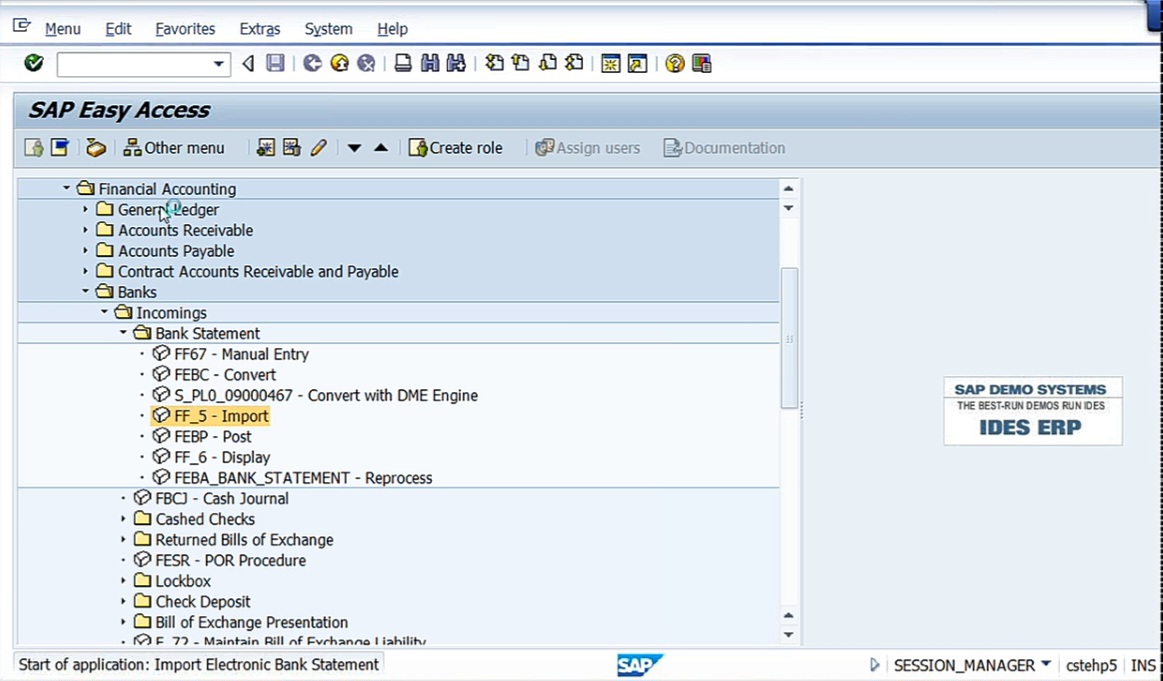Open the SESSION_MANAGER dropdown in status bar
Screen dimensions: 1163x681
coord(1046,664)
